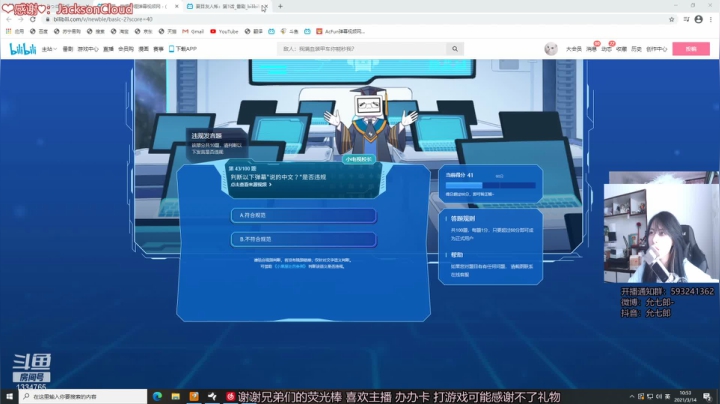Click the view source video link under the question
Image resolution: width=720 pixels, height=404 pixels.
[251, 185]
